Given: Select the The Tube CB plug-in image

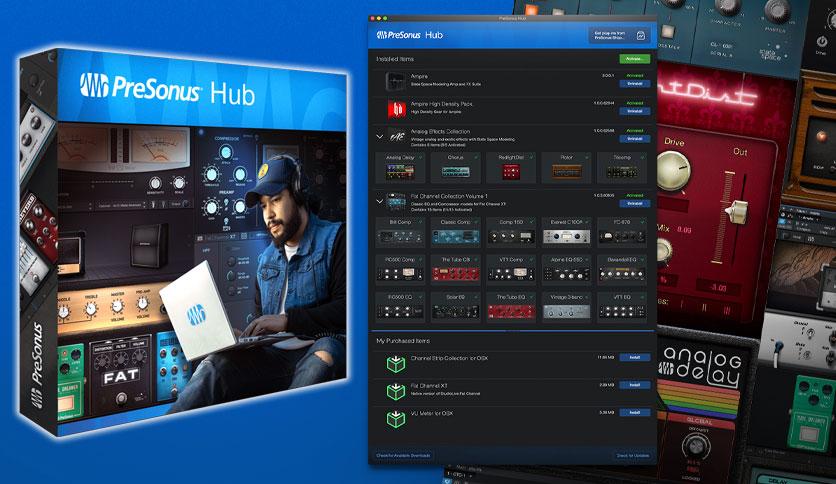Looking at the screenshot, I should pyautogui.click(x=455, y=274).
